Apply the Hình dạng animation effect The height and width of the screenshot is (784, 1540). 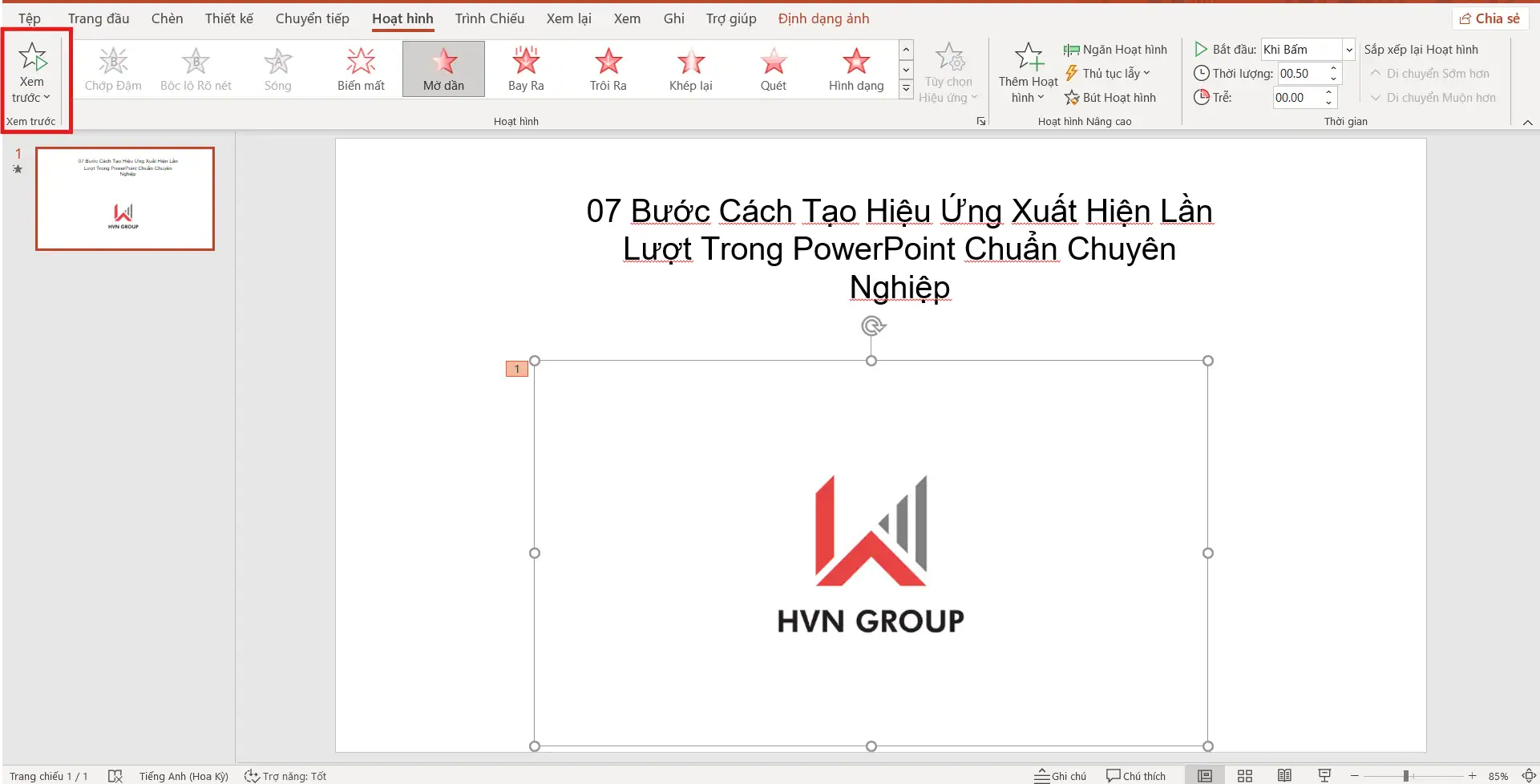coord(855,69)
